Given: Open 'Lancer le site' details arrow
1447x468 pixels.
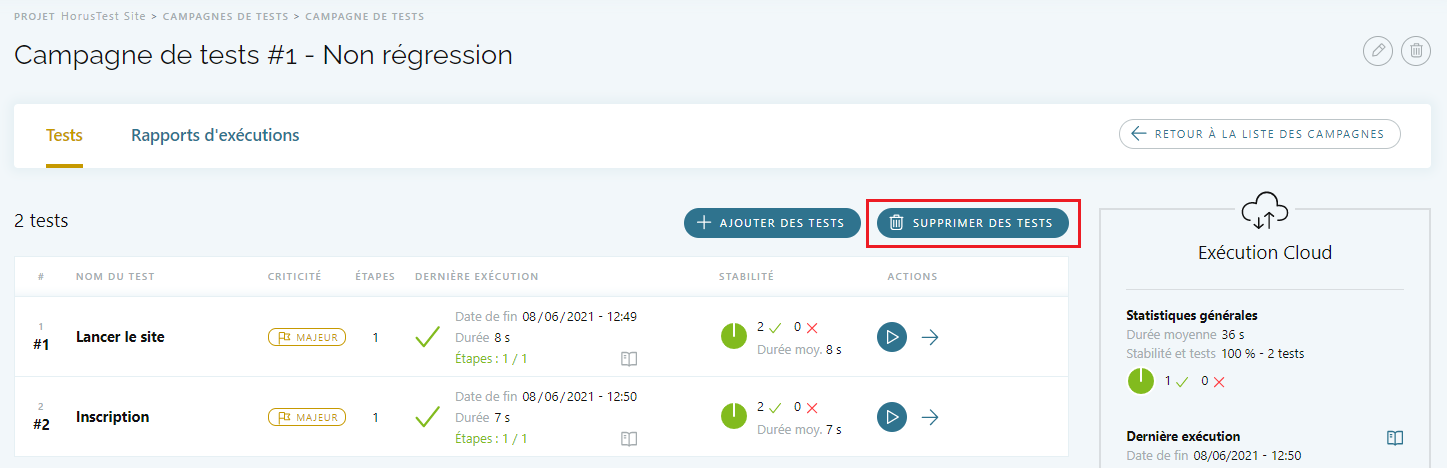Looking at the screenshot, I should pyautogui.click(x=930, y=337).
